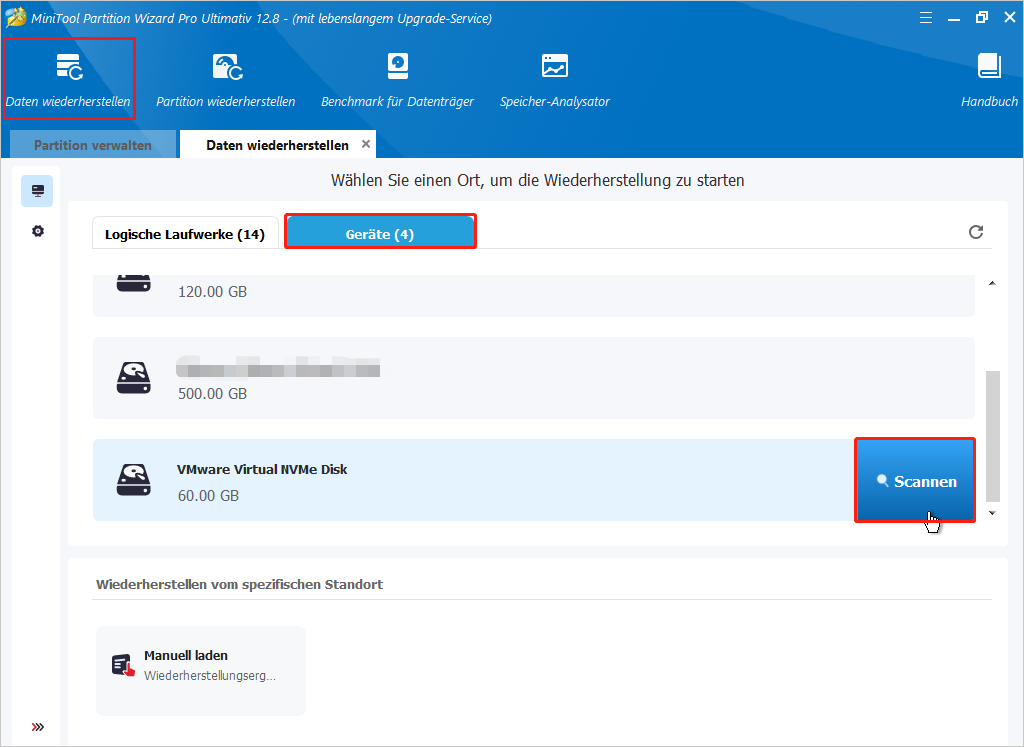This screenshot has width=1024, height=747.
Task: Expand the collapsed sidebar via the double chevron
Action: [37, 727]
